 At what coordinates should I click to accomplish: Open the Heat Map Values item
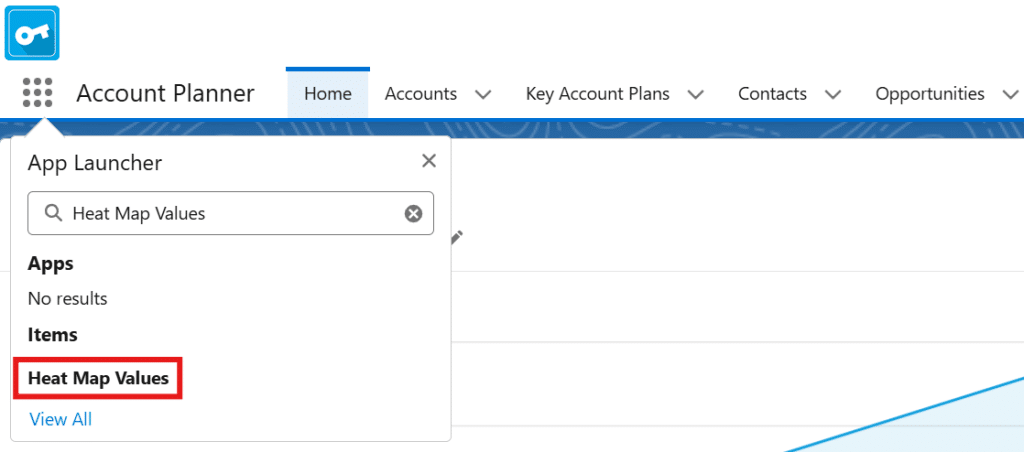98,379
